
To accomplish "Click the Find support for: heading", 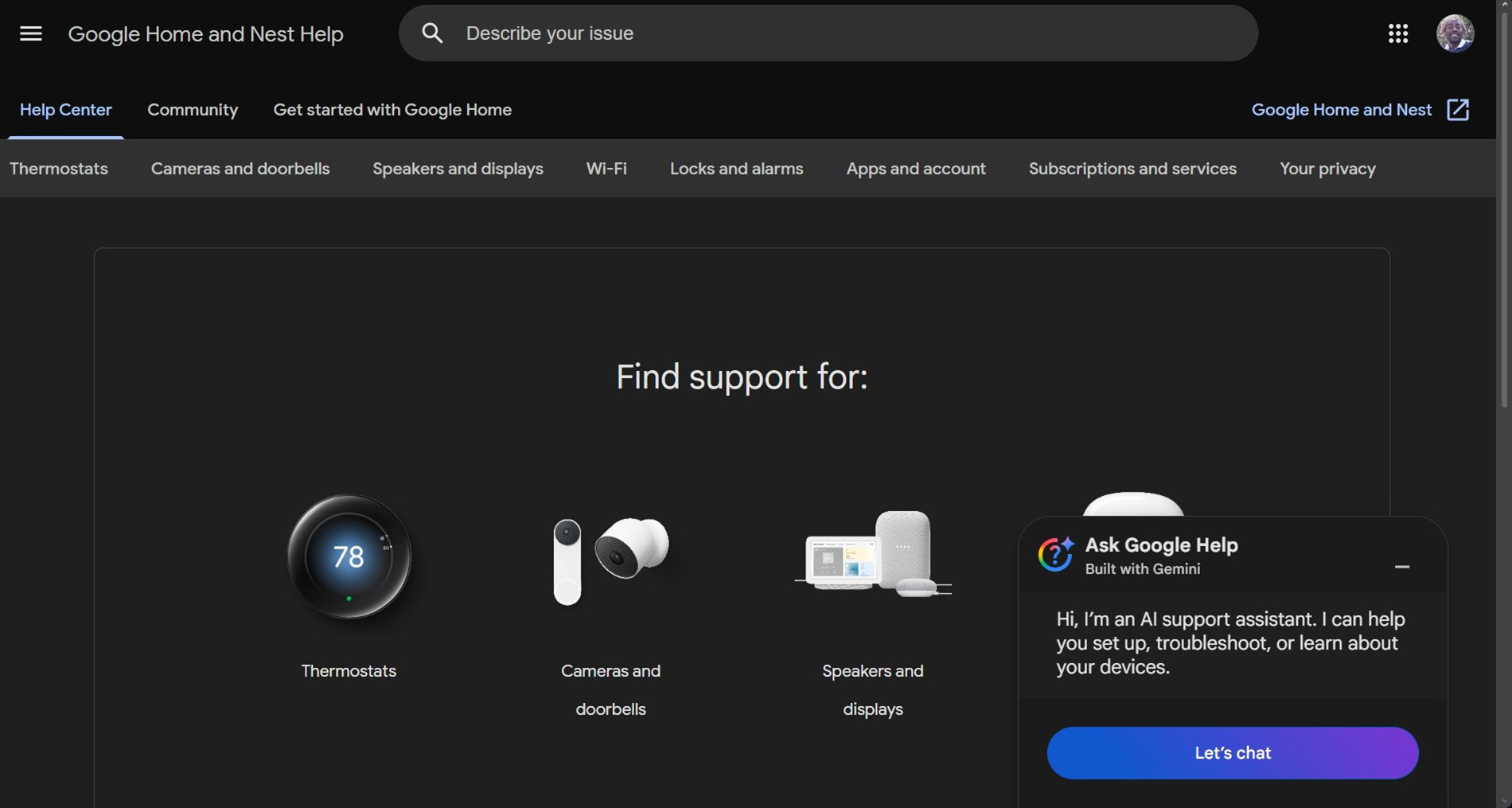I will [x=742, y=377].
